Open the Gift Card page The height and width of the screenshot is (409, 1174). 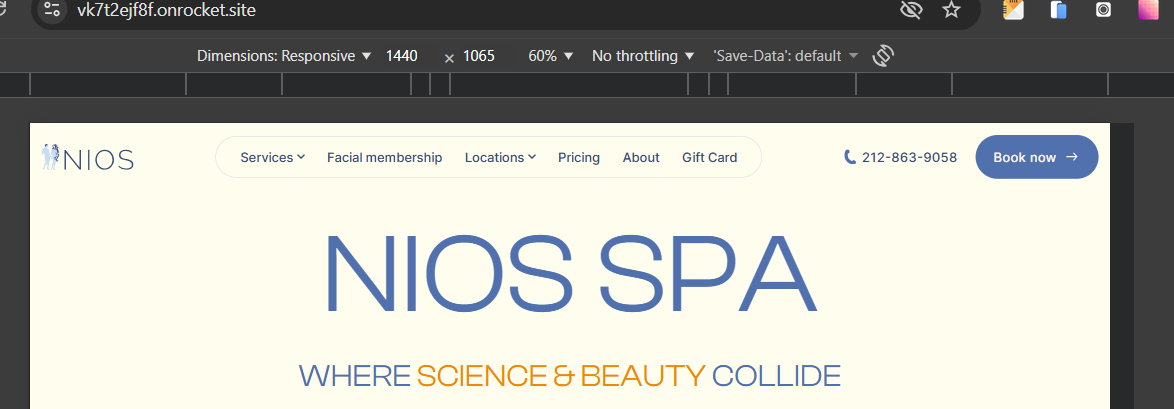(710, 157)
